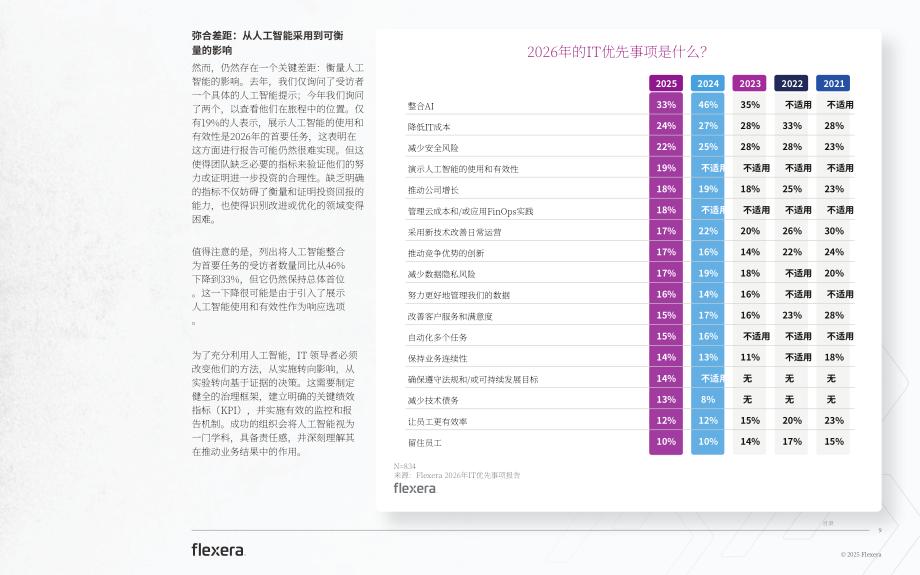Click the row label 保持业务连续性
The width and height of the screenshot is (920, 575).
(438, 358)
